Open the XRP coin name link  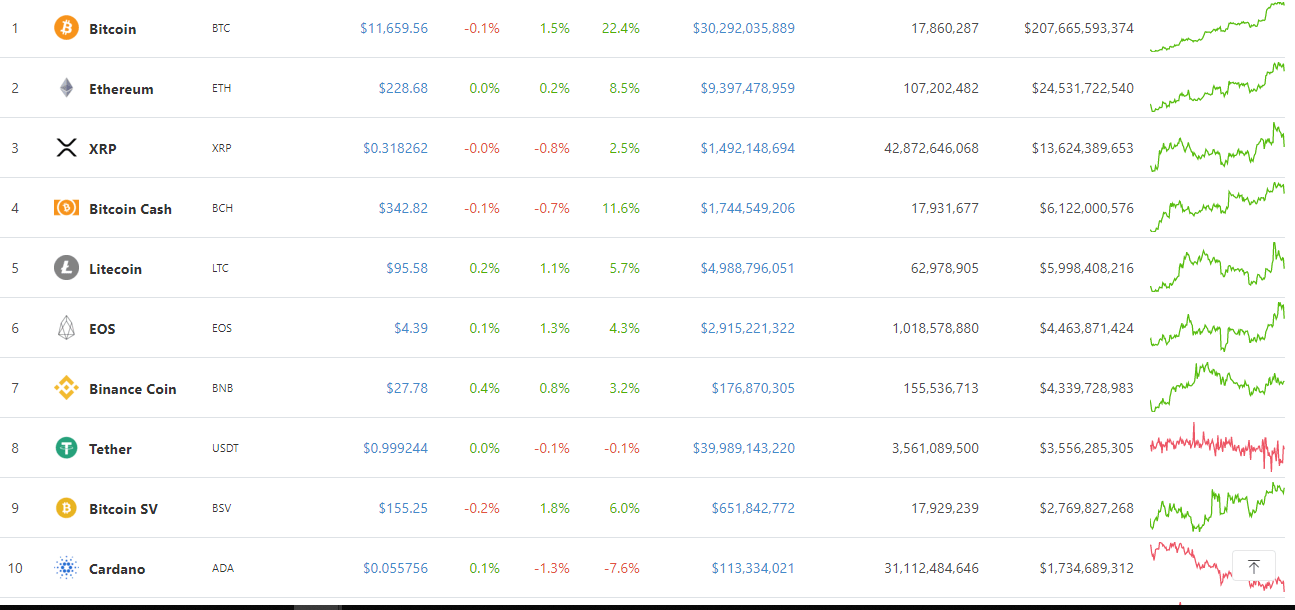102,149
